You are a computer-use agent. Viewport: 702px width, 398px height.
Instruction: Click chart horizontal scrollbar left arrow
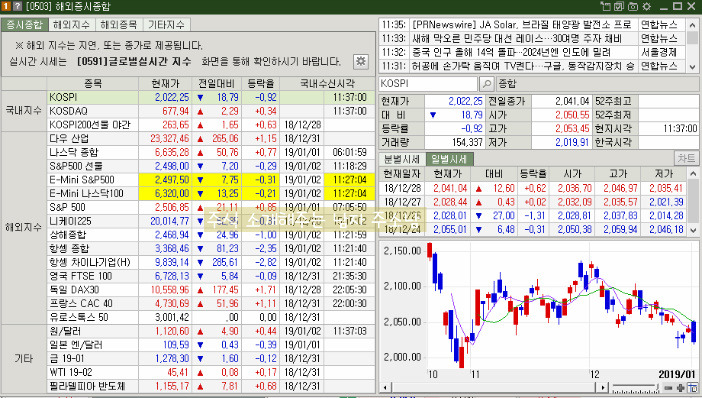385,388
